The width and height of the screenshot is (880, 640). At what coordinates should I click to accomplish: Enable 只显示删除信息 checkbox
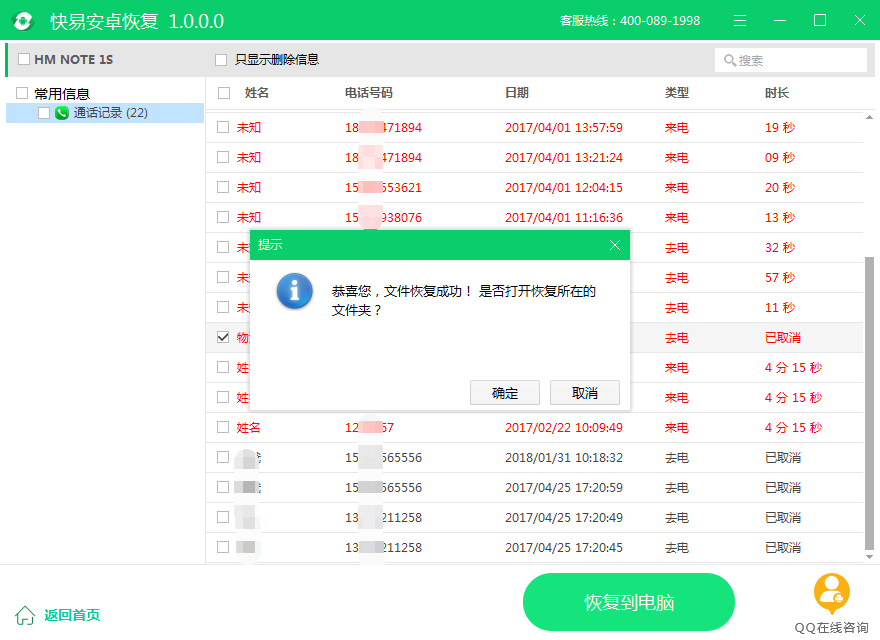[221, 60]
